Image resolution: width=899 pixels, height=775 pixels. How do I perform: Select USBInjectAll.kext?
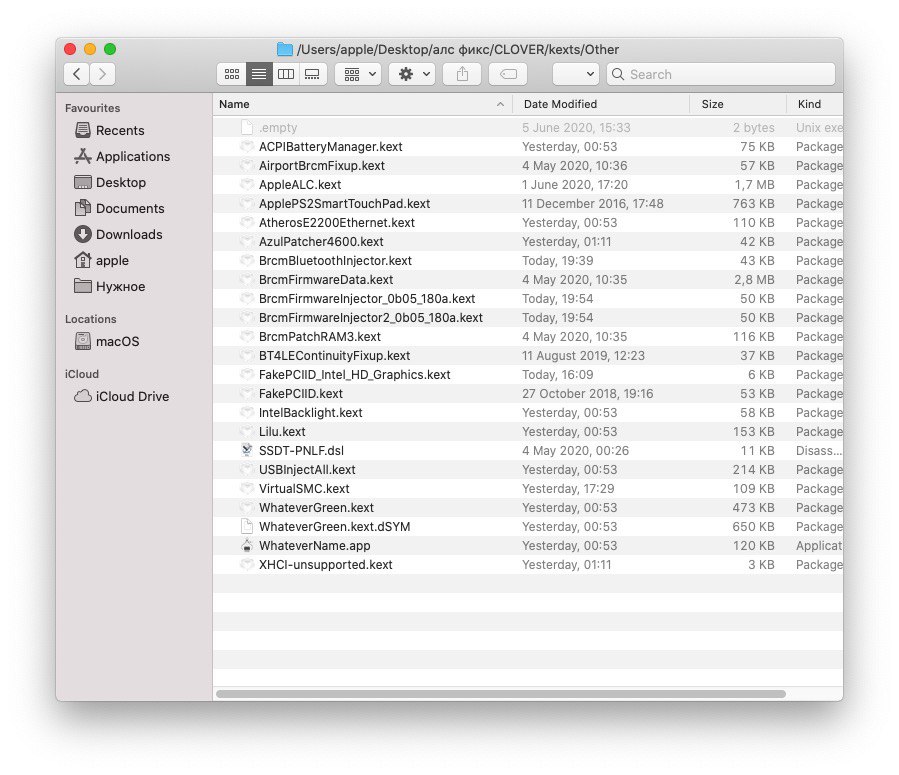pos(527,469)
